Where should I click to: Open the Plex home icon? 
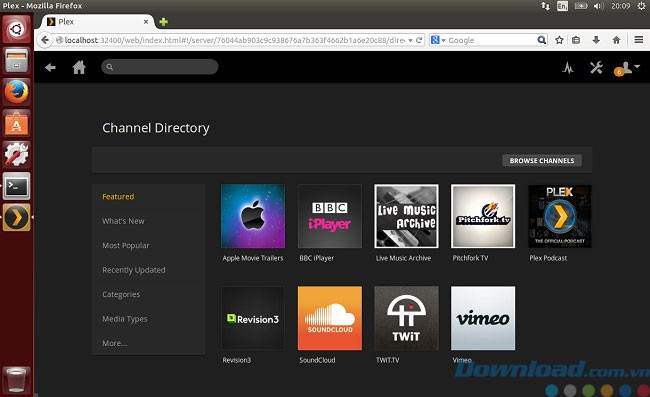pyautogui.click(x=79, y=67)
